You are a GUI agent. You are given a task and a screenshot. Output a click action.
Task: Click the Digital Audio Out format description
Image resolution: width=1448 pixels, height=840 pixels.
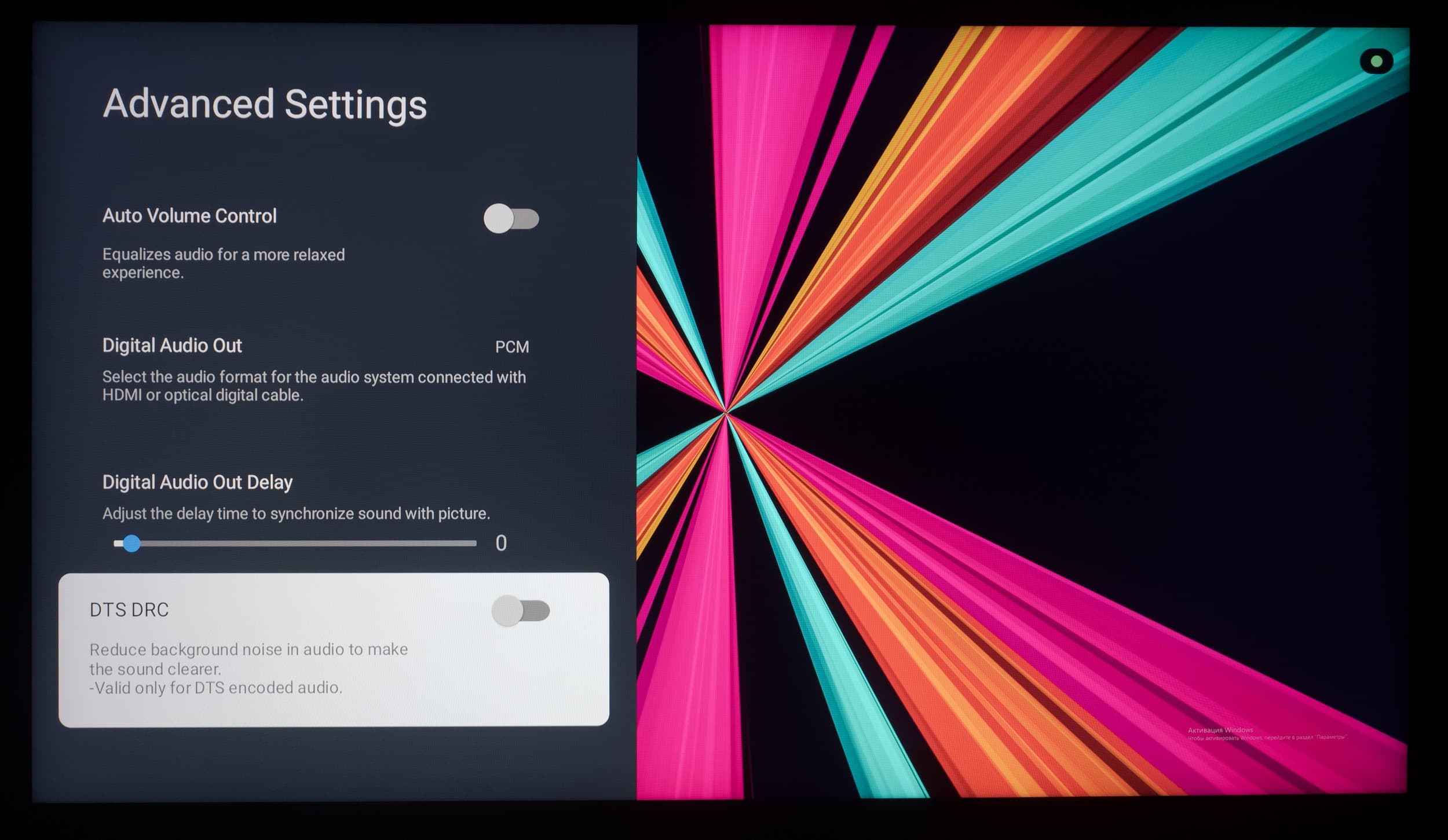click(x=313, y=386)
